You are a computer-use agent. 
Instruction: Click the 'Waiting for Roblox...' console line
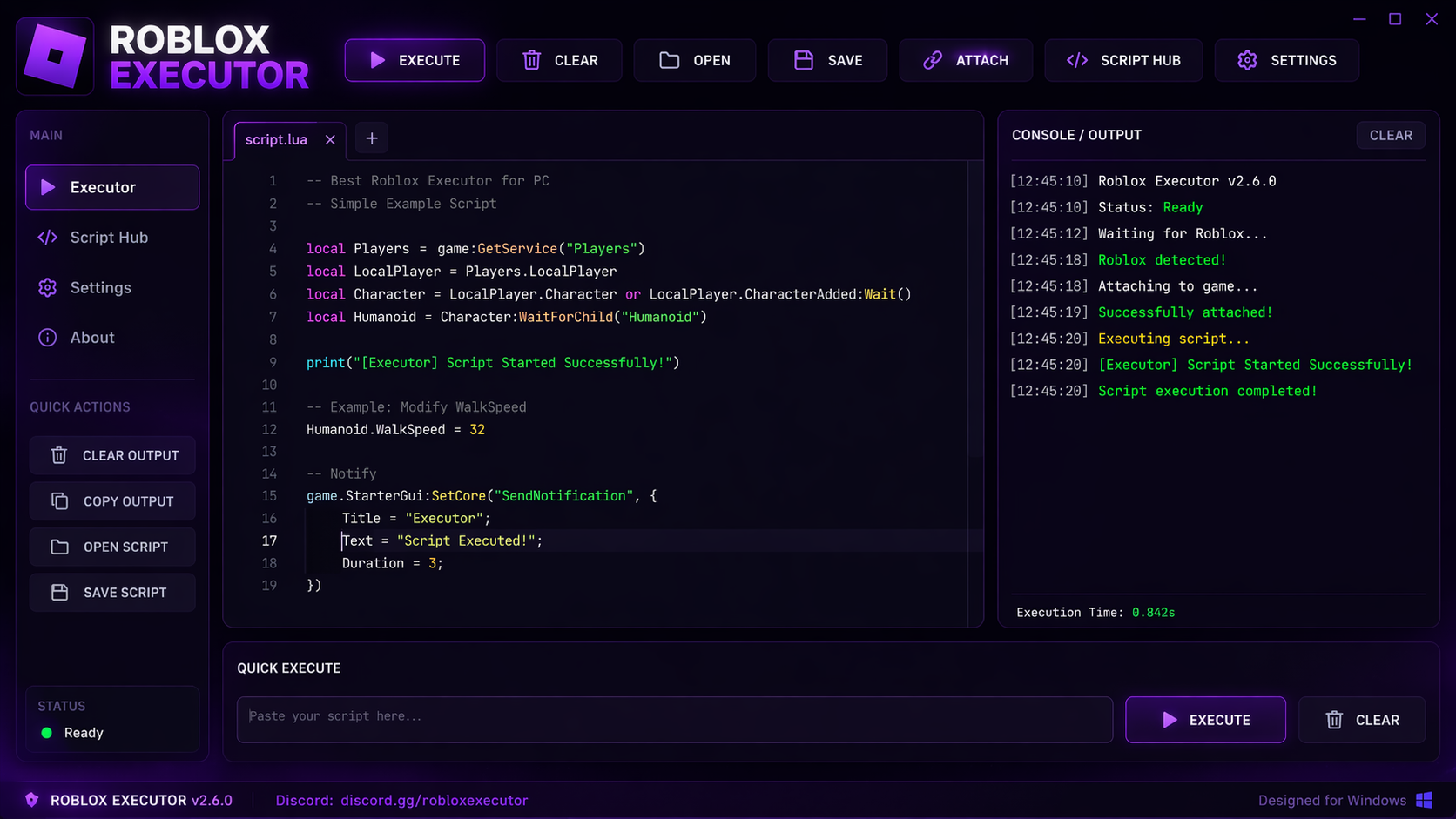1183,233
